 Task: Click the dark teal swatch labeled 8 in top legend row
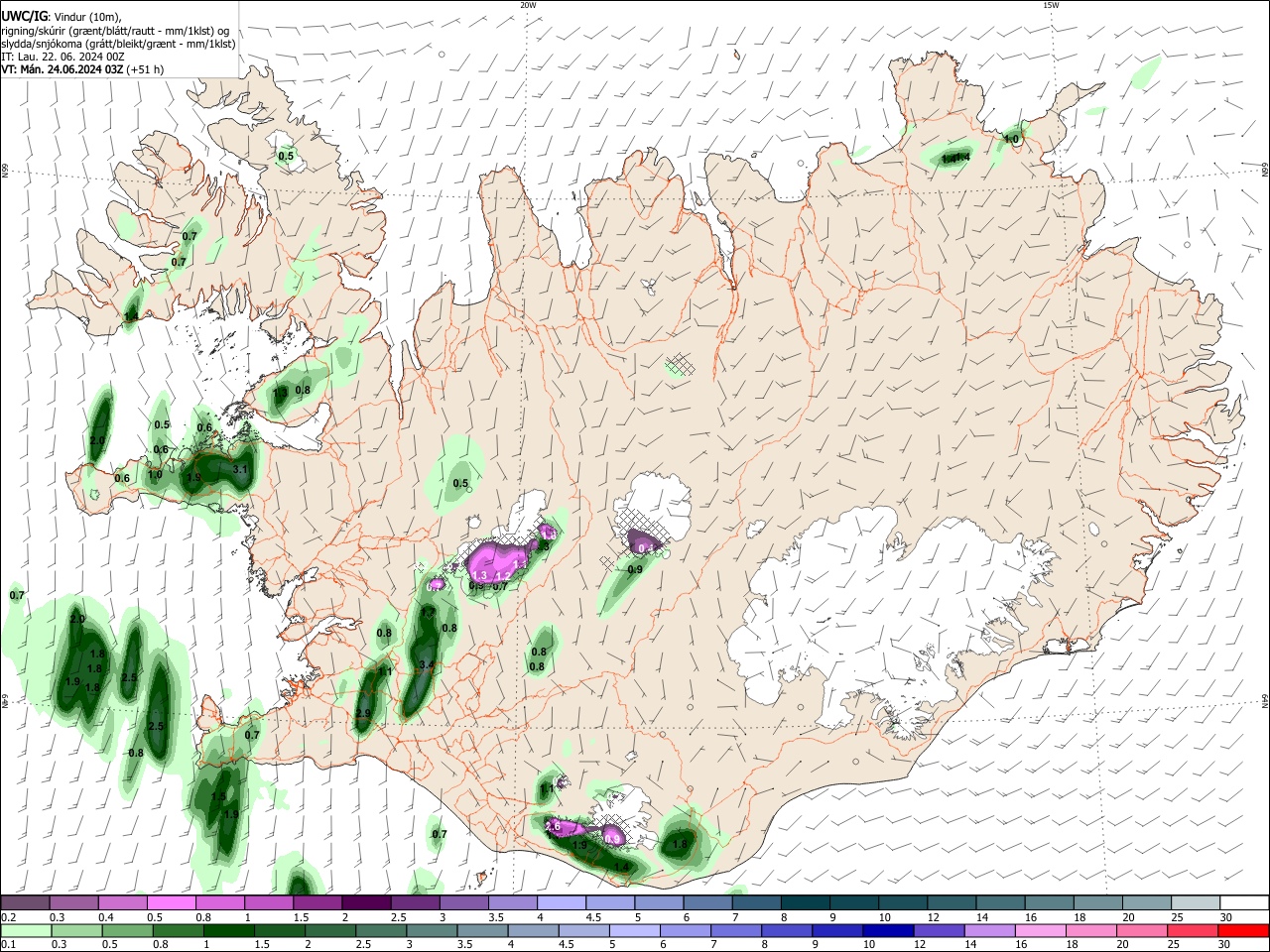tap(805, 903)
